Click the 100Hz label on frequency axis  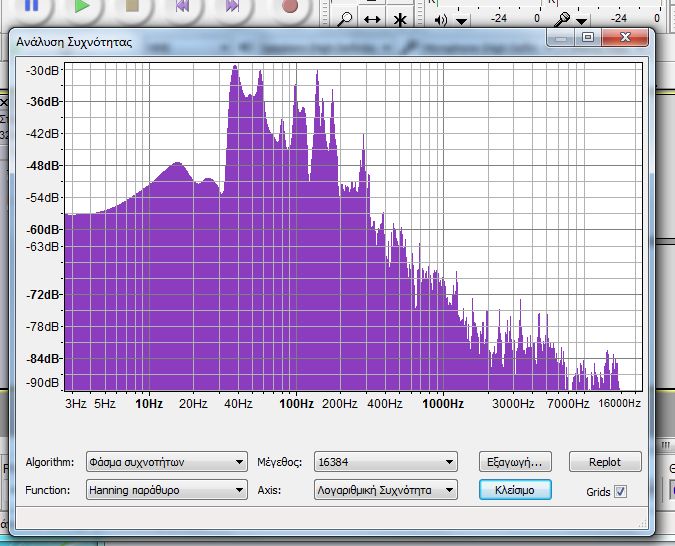(297, 404)
